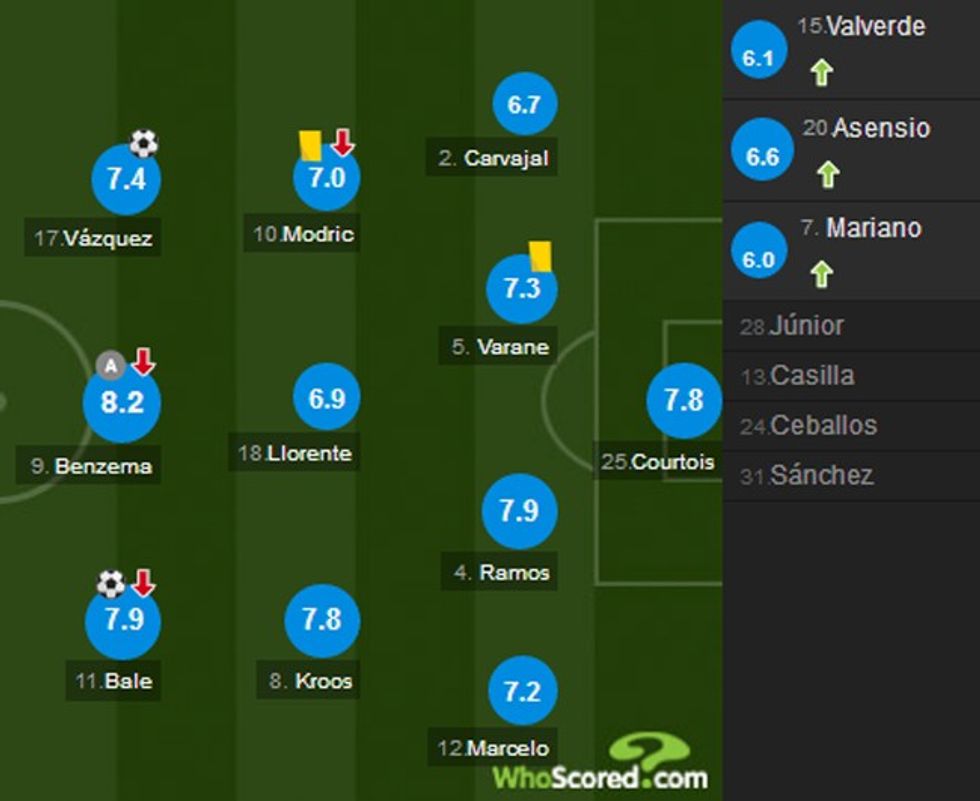Click Varane's yellow card icon
Viewport: 980px width, 801px height.
(541, 255)
